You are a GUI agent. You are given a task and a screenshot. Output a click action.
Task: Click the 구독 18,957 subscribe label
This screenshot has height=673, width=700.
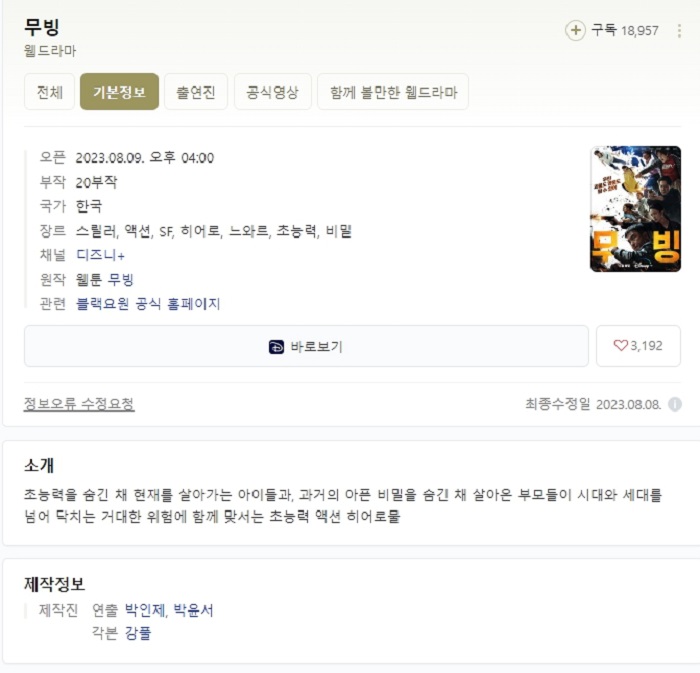coord(625,30)
